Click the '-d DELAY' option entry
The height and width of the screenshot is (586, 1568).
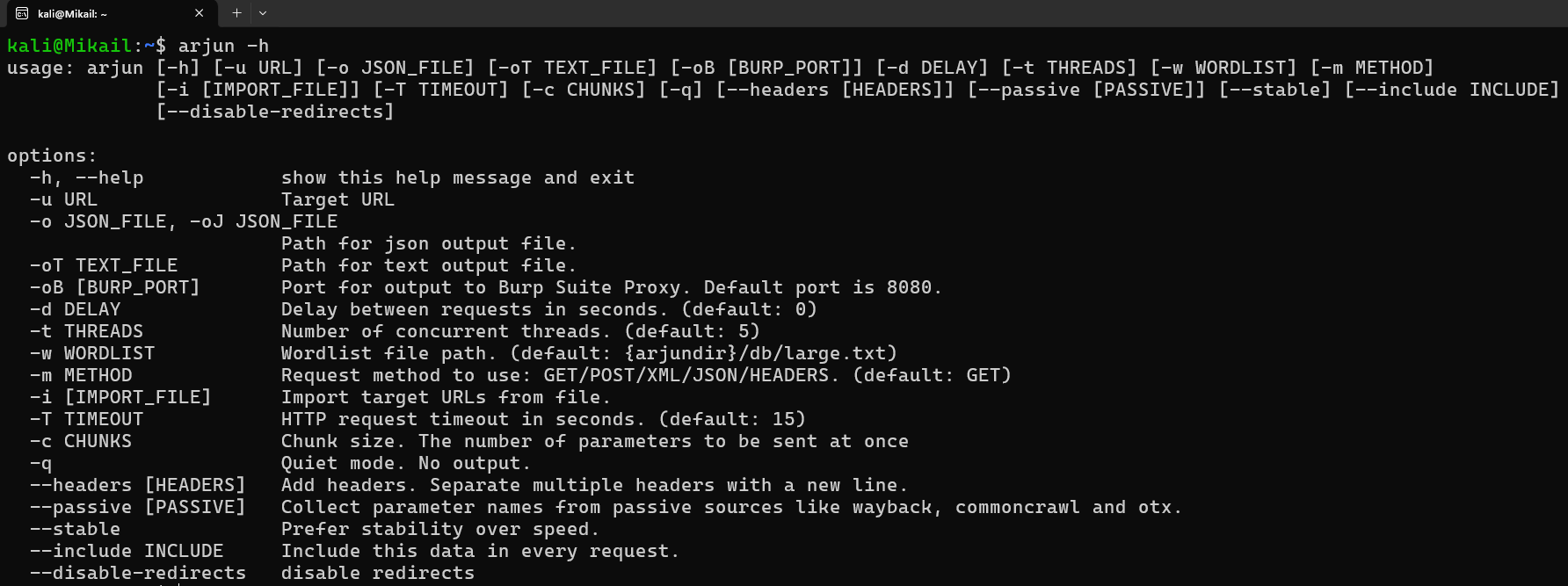(x=75, y=309)
